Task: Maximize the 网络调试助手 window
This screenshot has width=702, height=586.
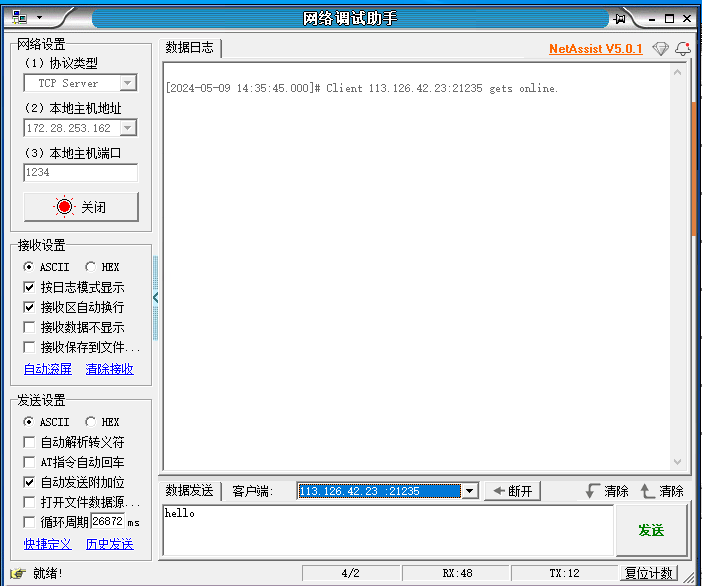Action: pyautogui.click(x=669, y=19)
